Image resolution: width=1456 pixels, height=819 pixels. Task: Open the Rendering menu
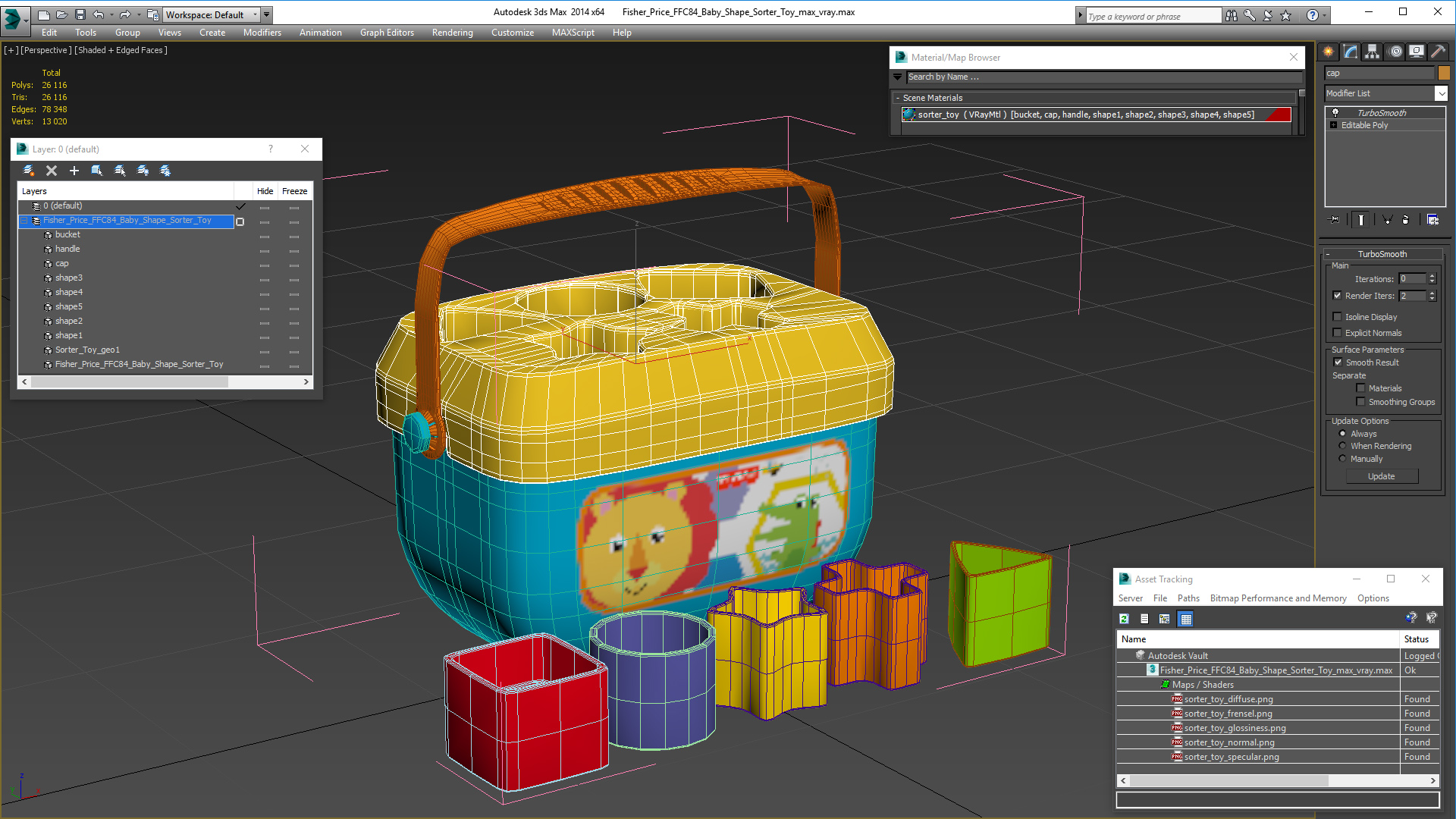[452, 32]
